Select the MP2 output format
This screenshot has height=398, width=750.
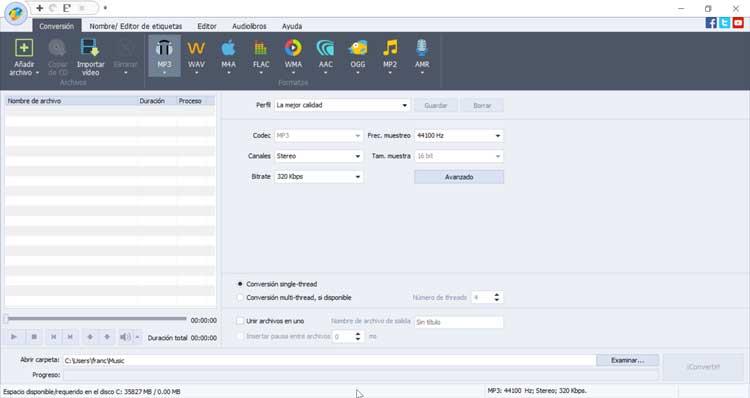coord(390,55)
